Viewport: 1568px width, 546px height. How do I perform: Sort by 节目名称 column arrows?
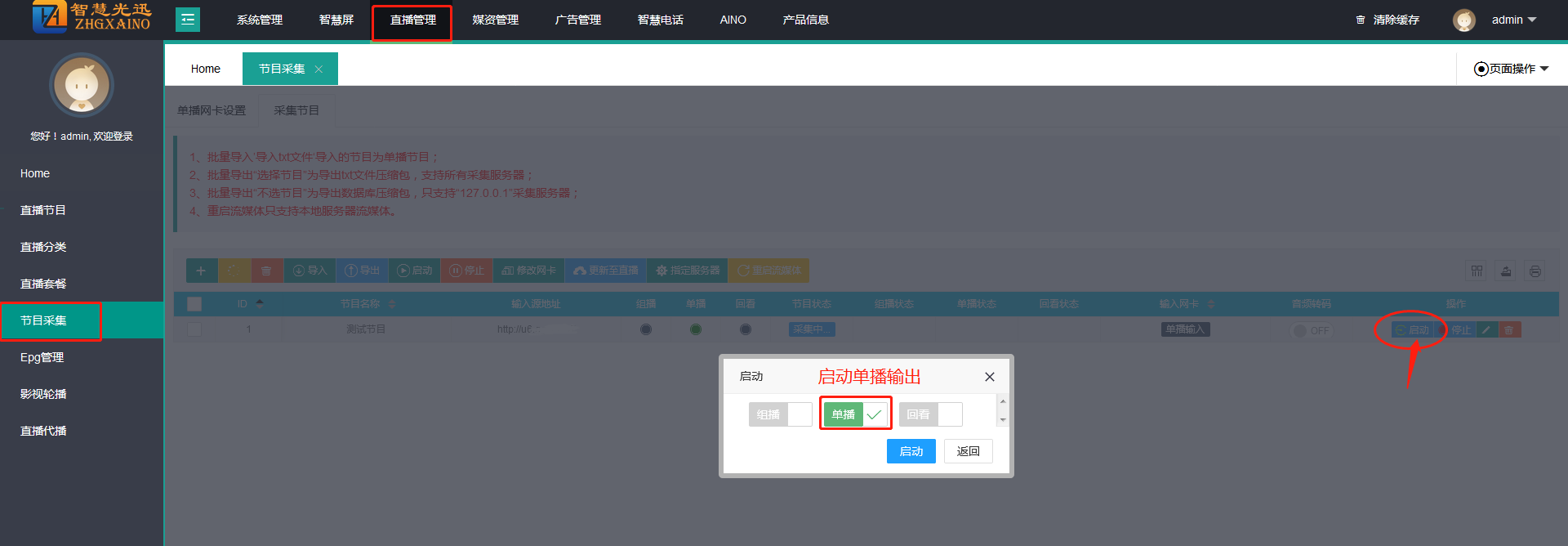[x=392, y=304]
